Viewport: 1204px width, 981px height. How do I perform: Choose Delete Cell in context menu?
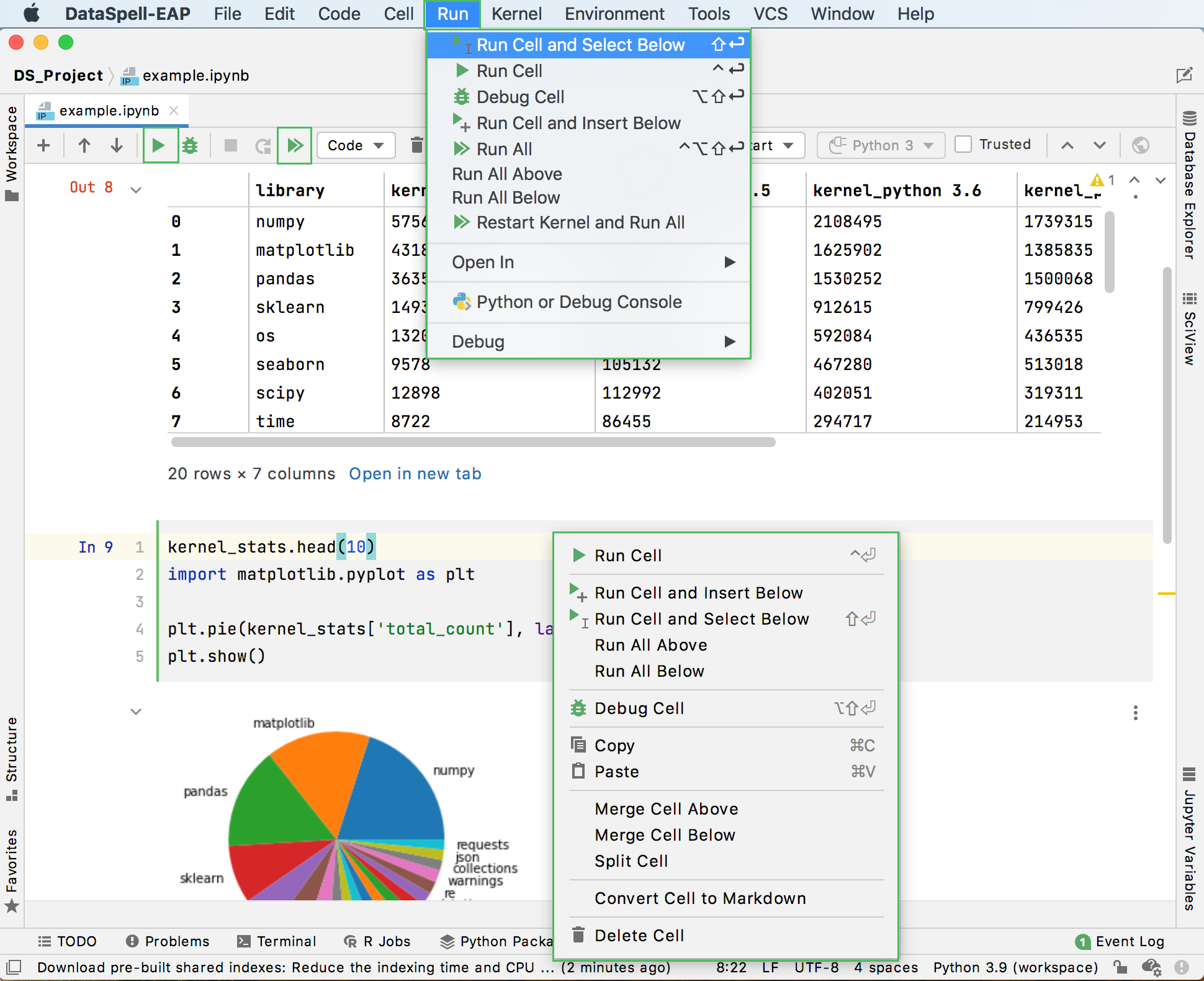click(726, 936)
